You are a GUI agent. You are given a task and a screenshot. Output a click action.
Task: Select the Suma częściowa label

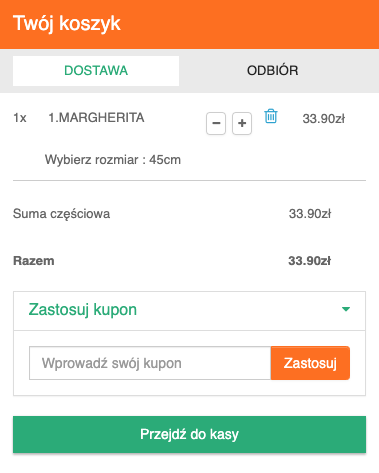(61, 214)
